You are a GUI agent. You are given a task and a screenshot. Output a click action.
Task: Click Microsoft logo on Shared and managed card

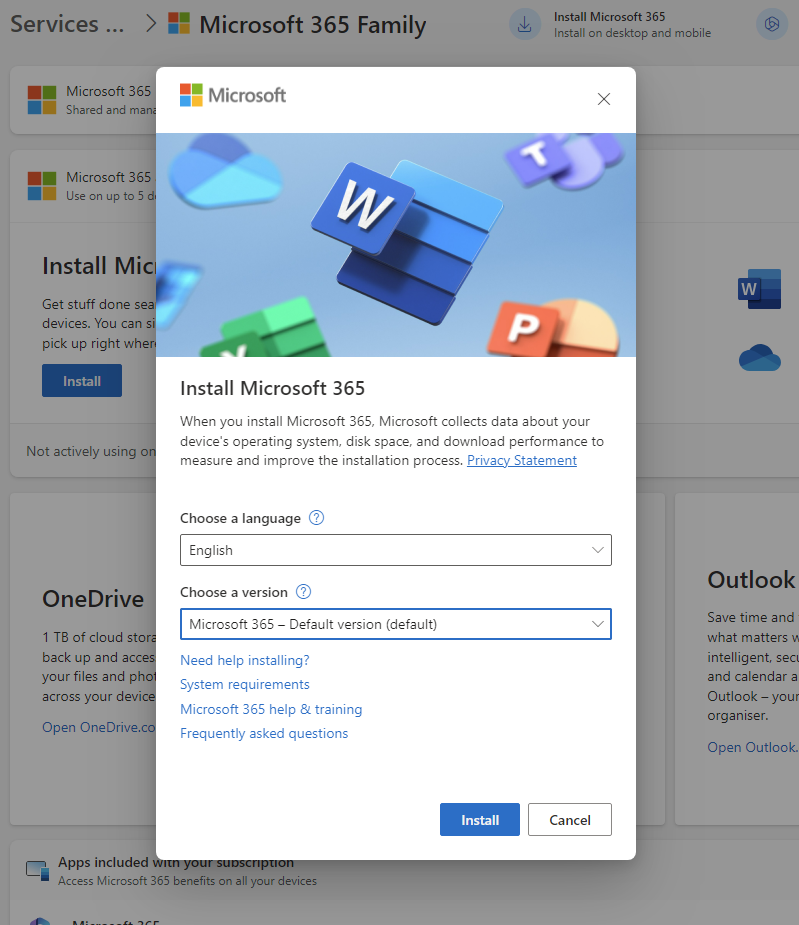pyautogui.click(x=42, y=100)
